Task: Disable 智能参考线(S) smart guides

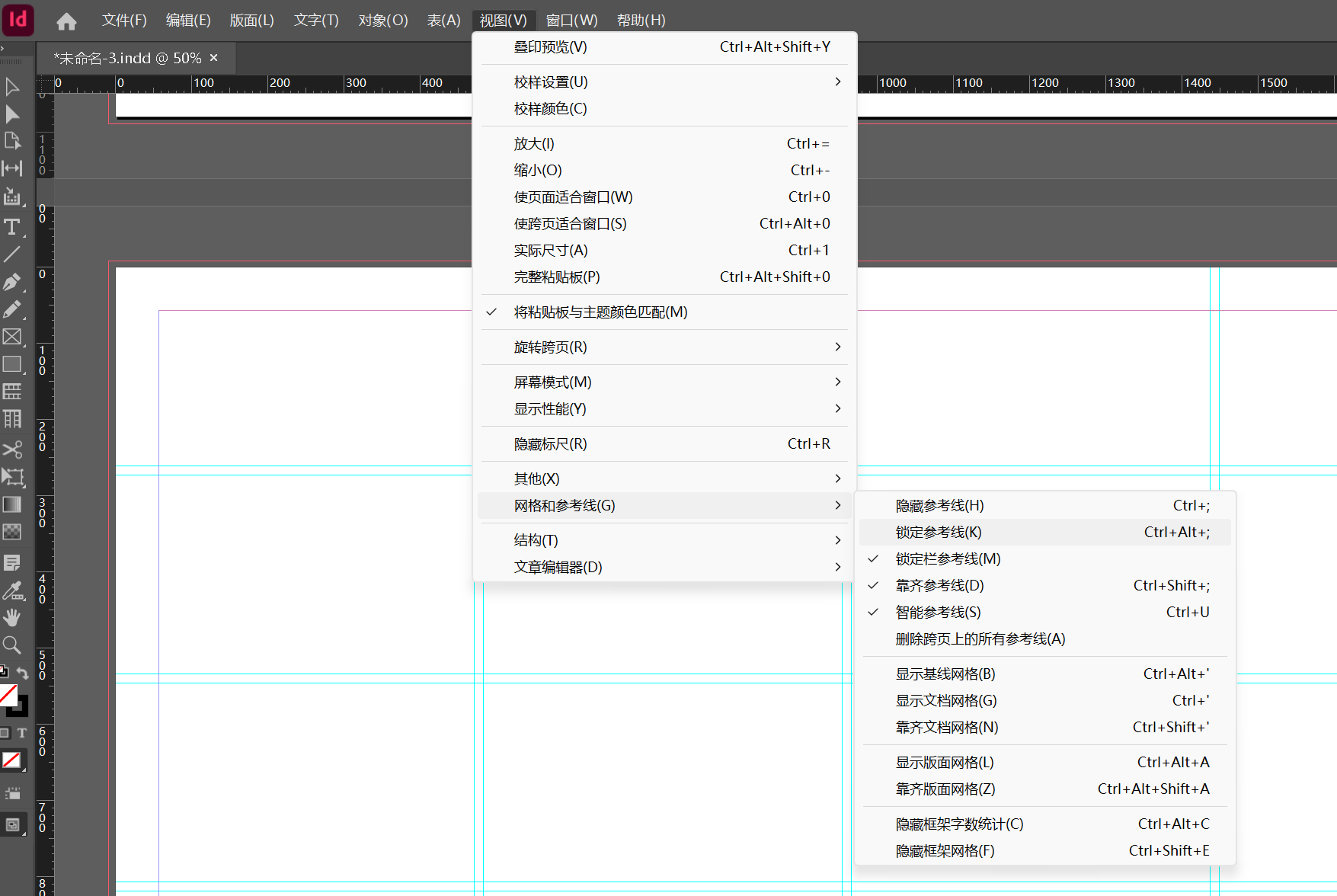Action: tap(938, 613)
